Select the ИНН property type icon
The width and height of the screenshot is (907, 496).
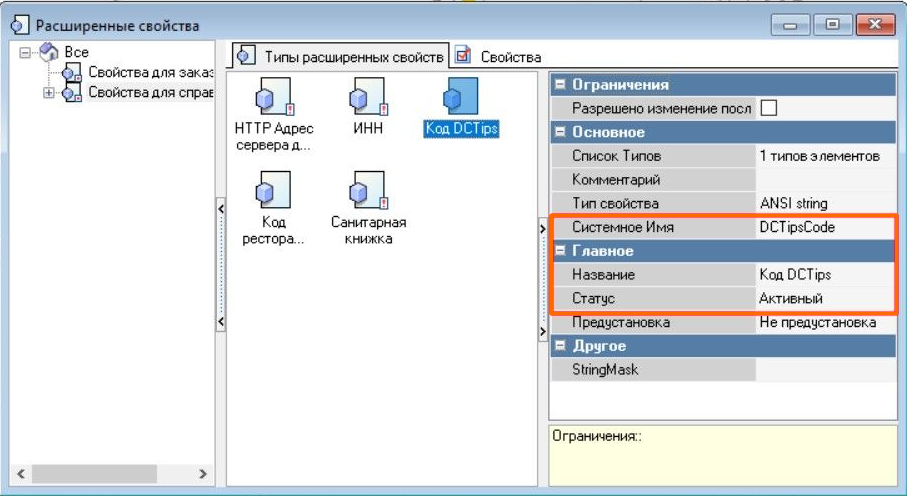(x=365, y=98)
